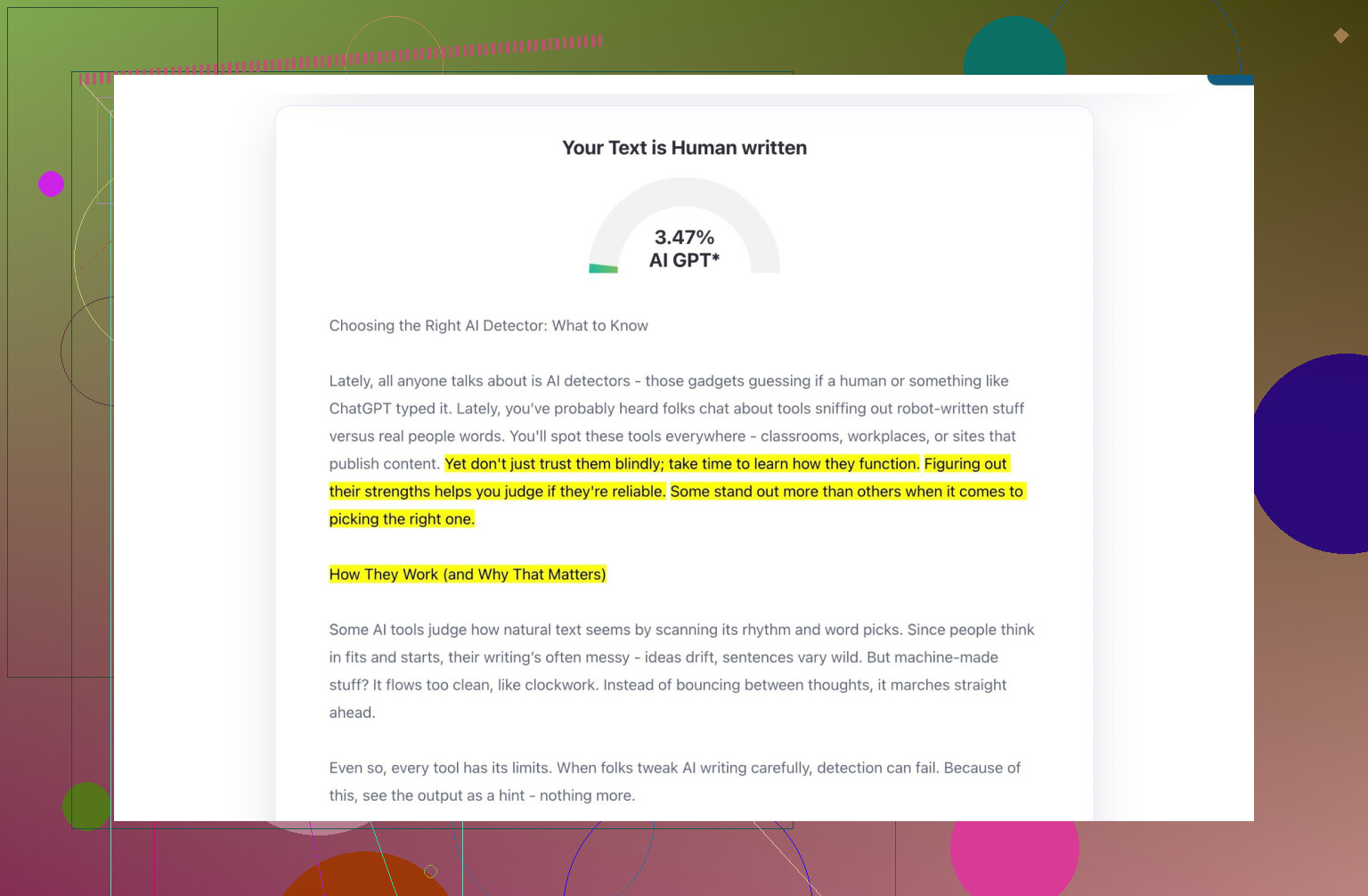Click the green segment of the AI gauge
The image size is (1368, 896).
tap(603, 268)
